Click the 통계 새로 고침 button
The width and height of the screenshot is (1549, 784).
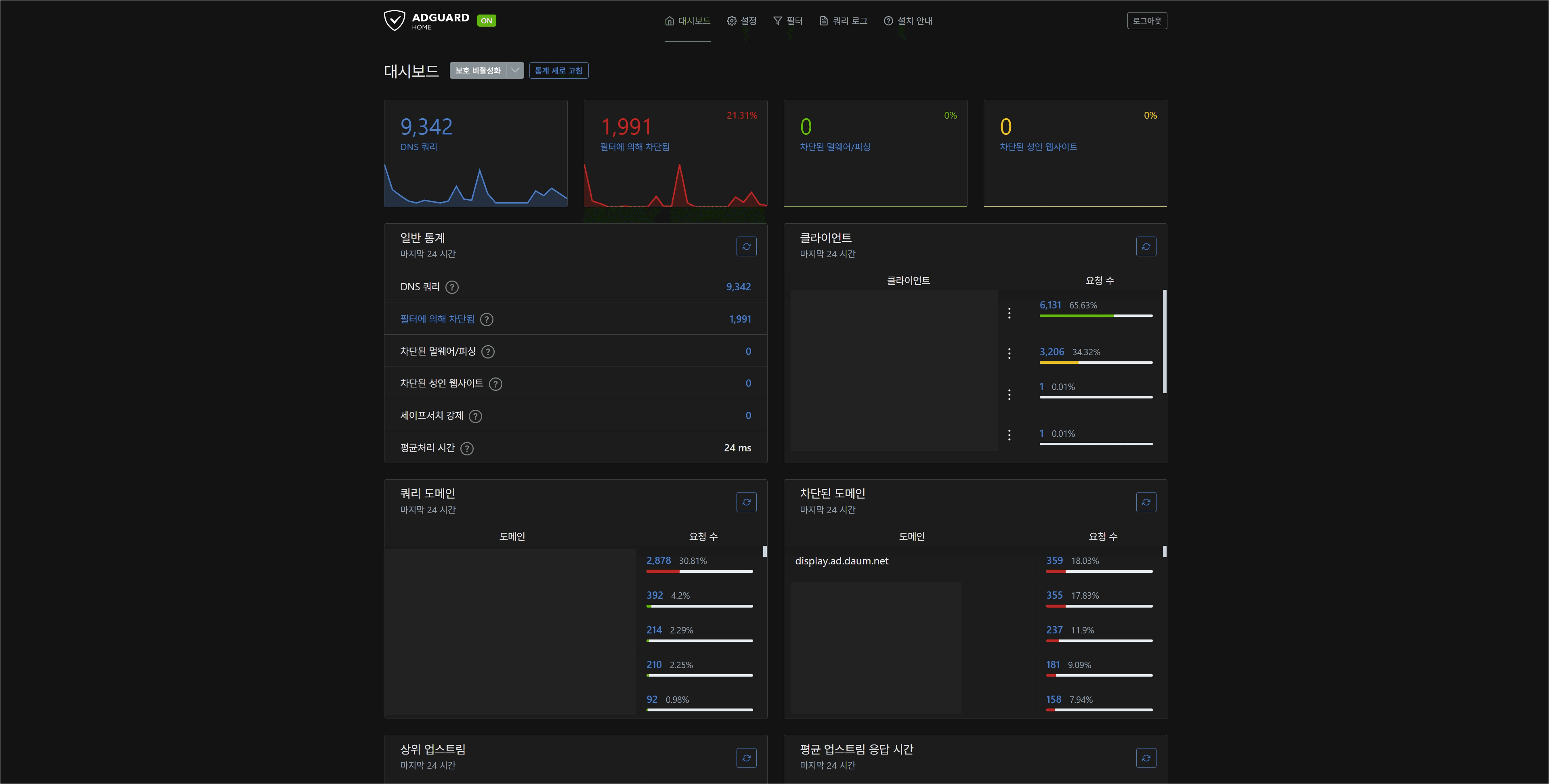(558, 70)
